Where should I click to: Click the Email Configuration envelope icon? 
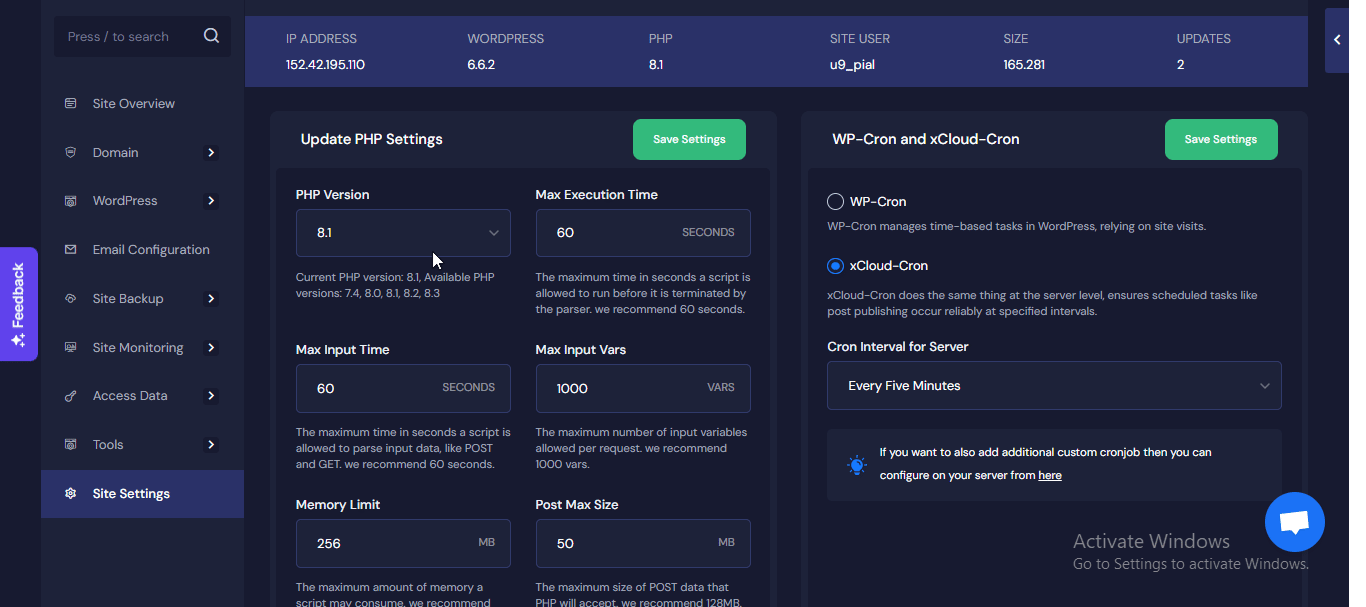tap(70, 250)
